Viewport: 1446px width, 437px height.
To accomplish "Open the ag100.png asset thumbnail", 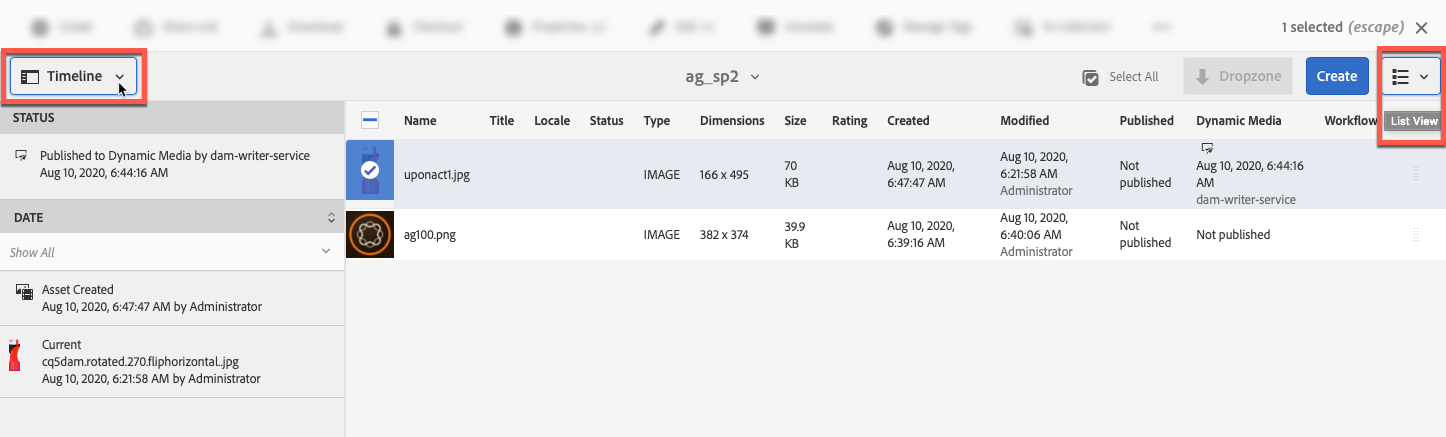I will [370, 235].
